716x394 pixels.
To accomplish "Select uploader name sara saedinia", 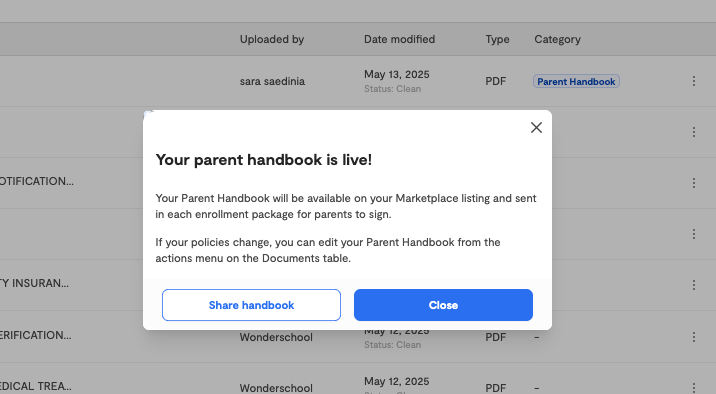I will click(x=272, y=81).
